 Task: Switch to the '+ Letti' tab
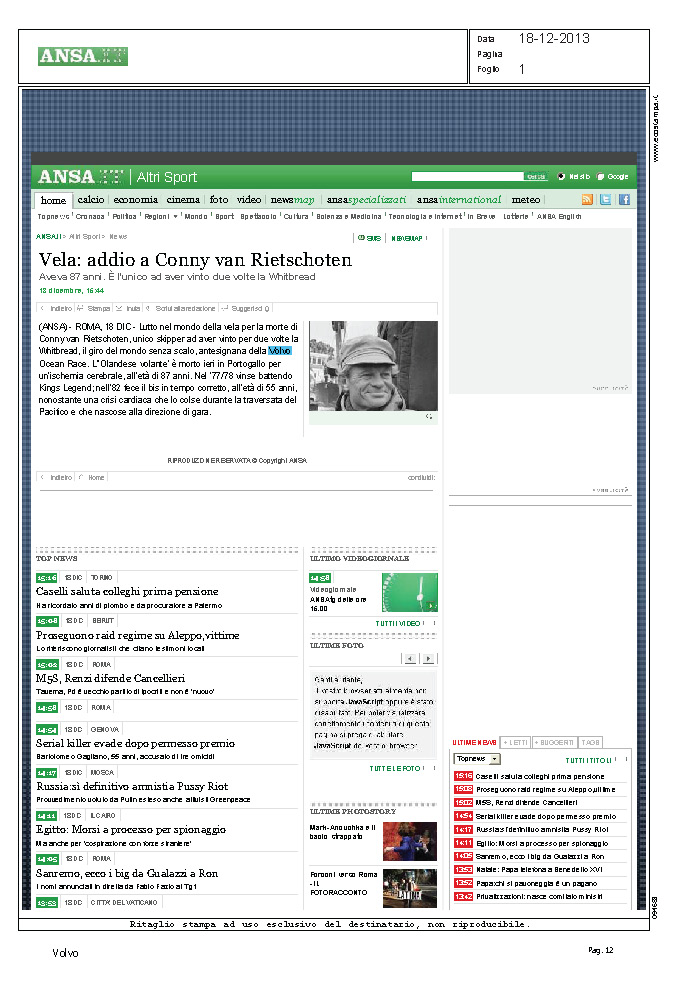click(514, 742)
